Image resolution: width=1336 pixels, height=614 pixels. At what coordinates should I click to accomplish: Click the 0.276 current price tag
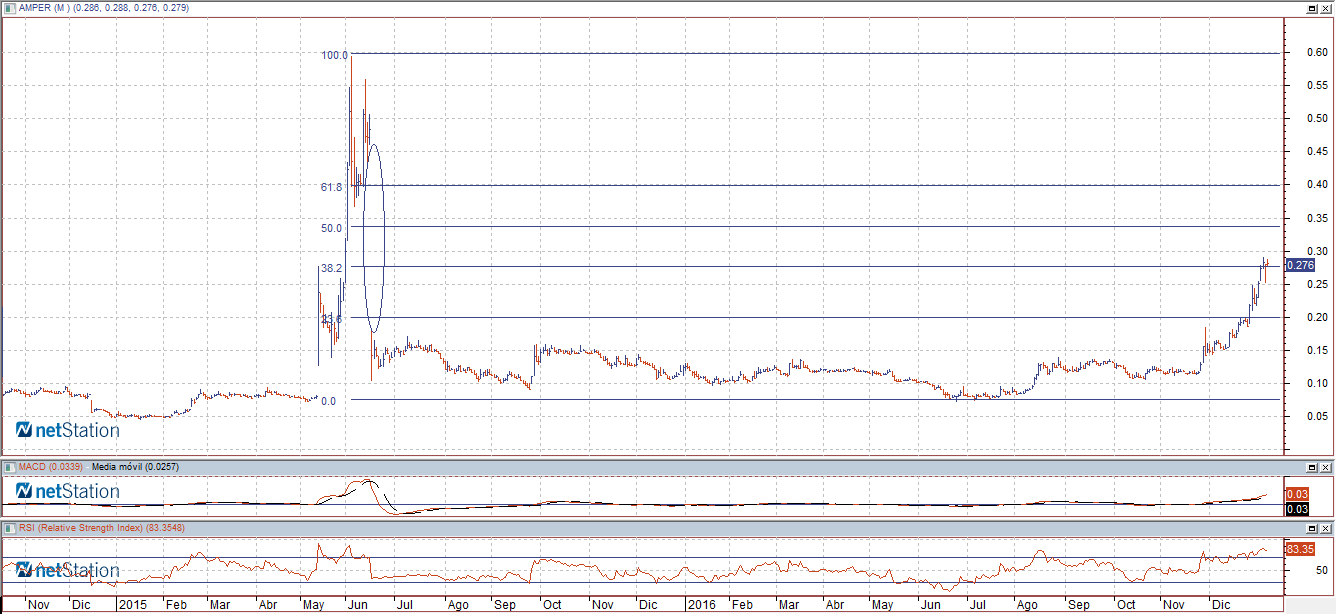[x=1300, y=265]
